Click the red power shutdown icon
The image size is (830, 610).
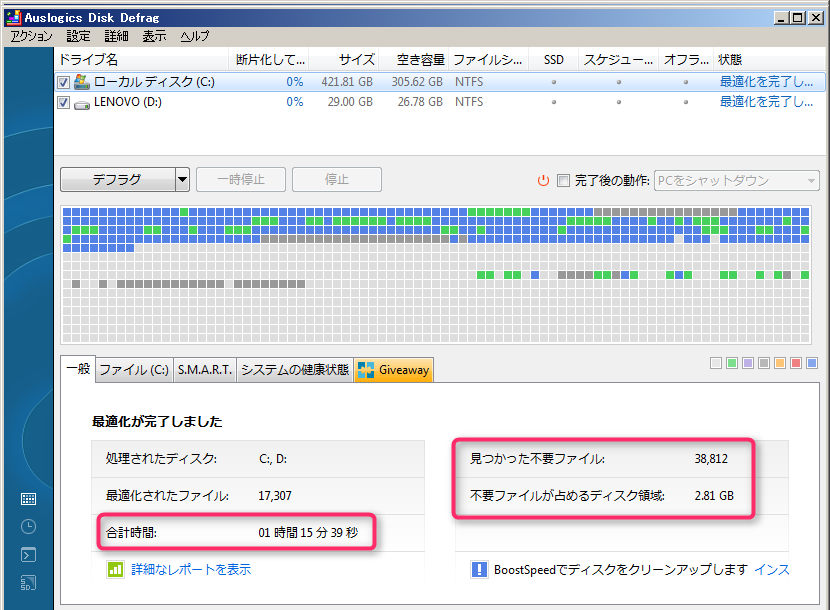click(543, 181)
